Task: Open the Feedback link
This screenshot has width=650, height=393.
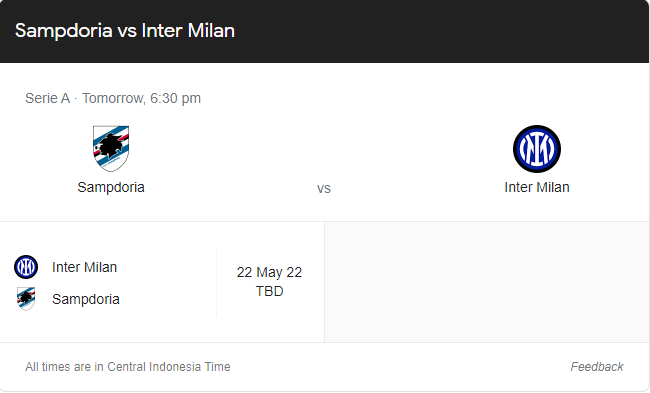Action: click(x=597, y=367)
